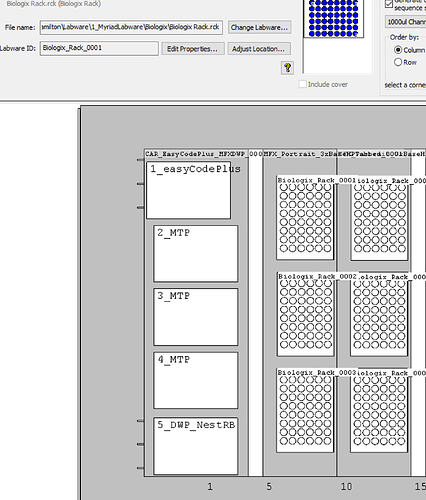Select the Biologix_Rack_0001 tube rack on deck
The image size is (426, 500).
(x=305, y=218)
